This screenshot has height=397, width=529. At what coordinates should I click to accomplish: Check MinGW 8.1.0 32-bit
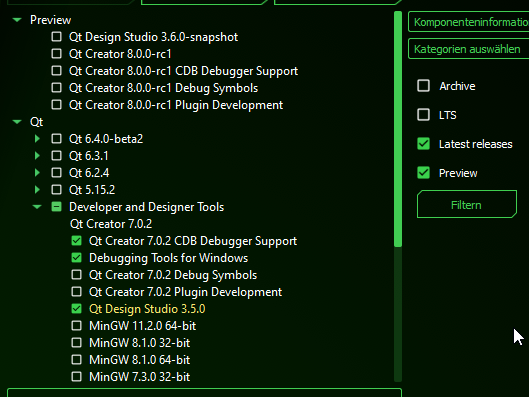77,343
